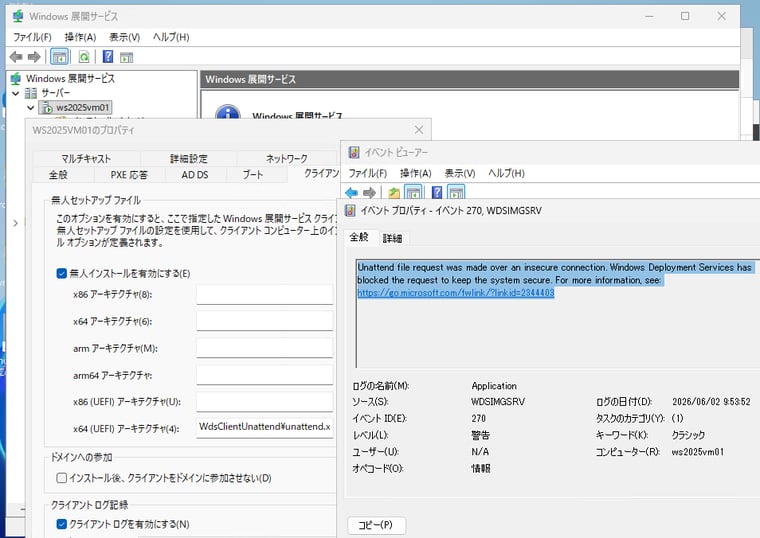
Task: Click イベント プロパティ dialog title icon
Action: point(349,211)
